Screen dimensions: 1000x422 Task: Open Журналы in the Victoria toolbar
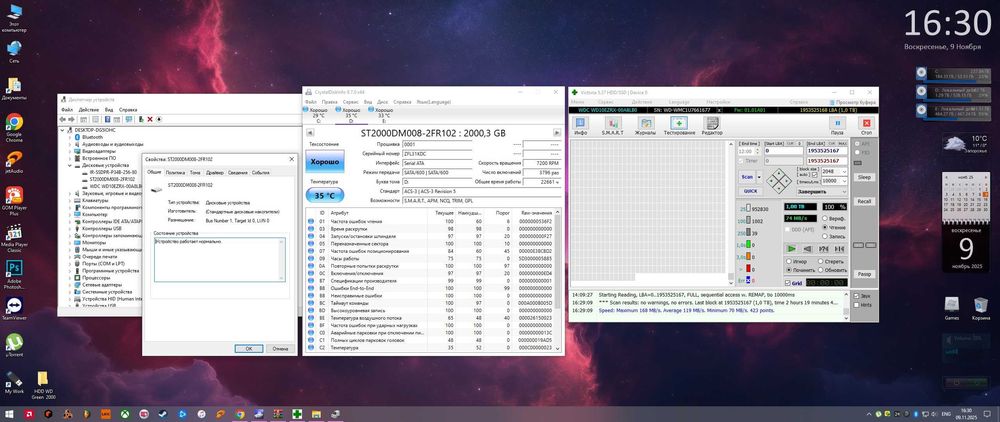(645, 126)
